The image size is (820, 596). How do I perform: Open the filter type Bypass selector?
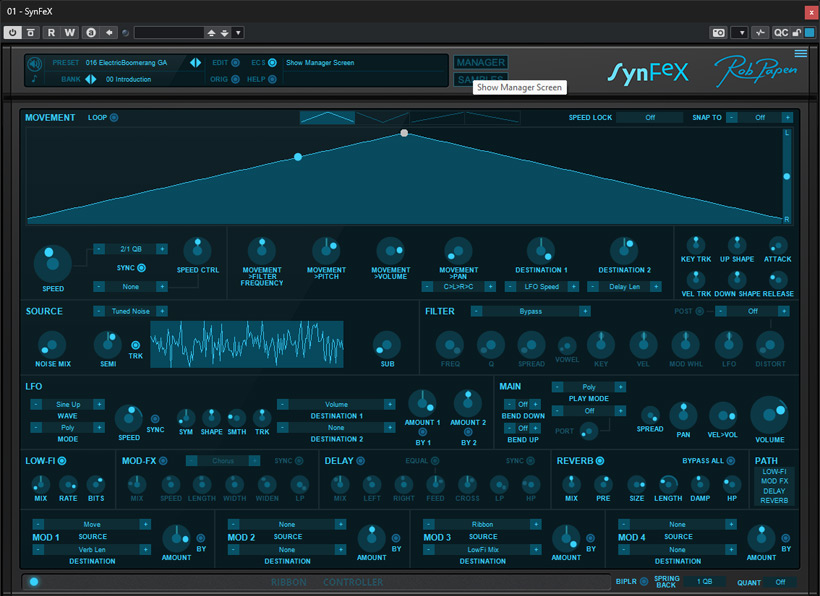coord(530,311)
